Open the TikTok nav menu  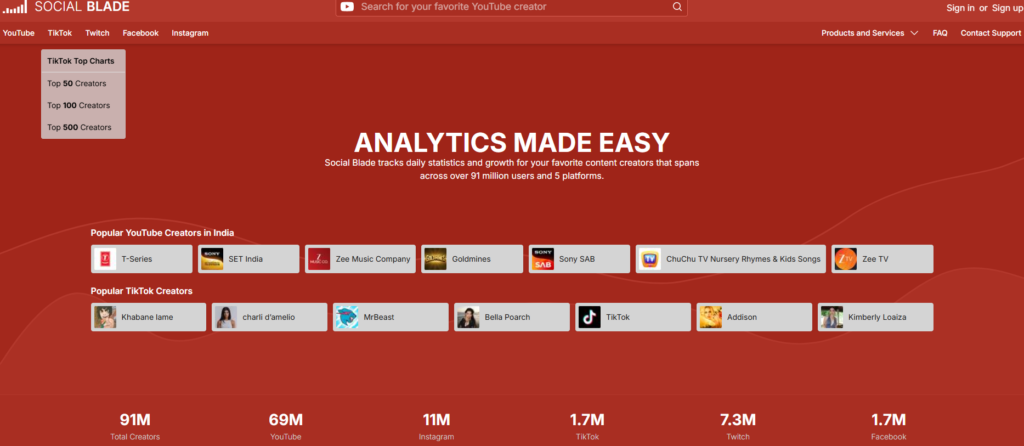(59, 33)
